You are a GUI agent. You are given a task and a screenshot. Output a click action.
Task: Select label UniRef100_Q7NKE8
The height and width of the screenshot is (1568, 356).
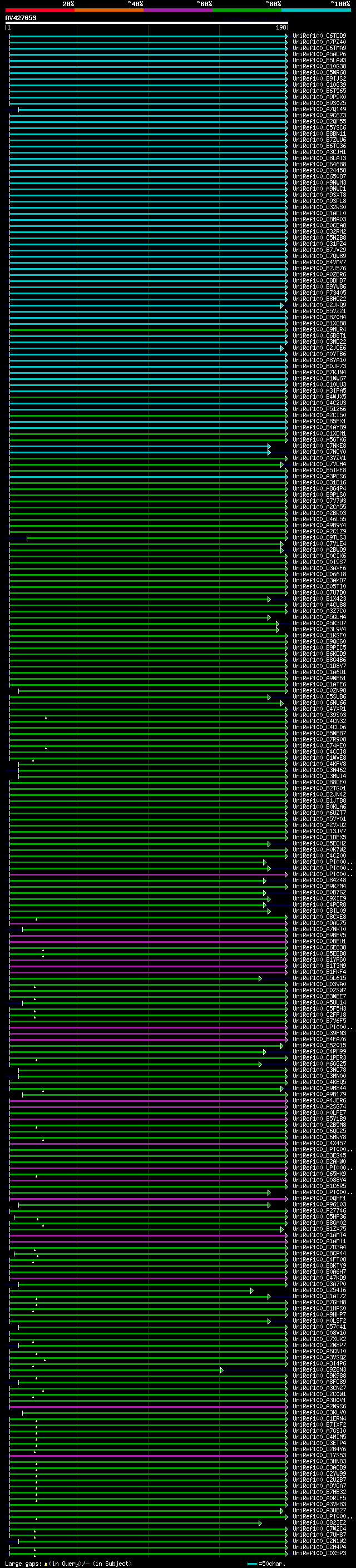319,446
